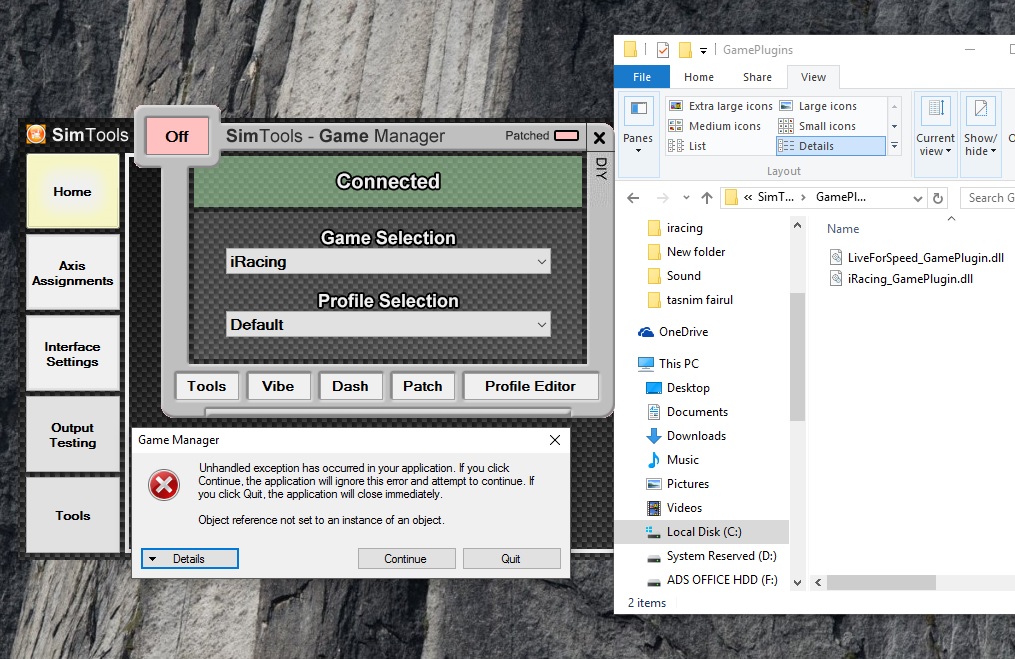The image size is (1015, 659).
Task: Expand the layout gallery more arrow
Action: click(895, 146)
